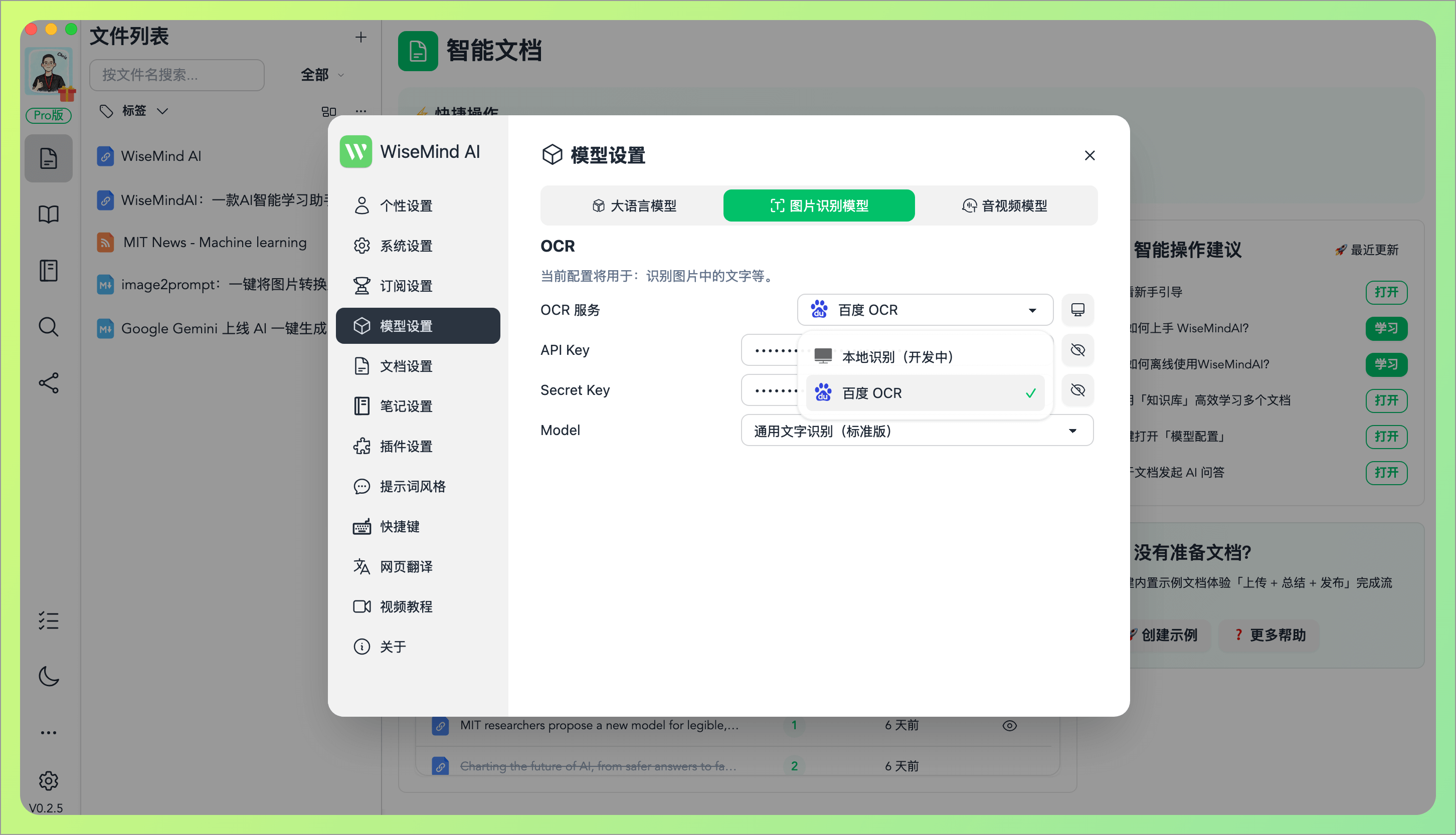This screenshot has height=835, width=1456.
Task: Hide the Secret Key value with eye toggle
Action: pos(1077,390)
